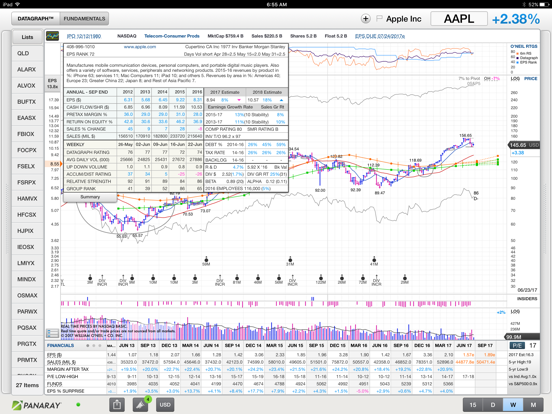Viewport: 552px width, 414px height.
Task: Select EAASX in the symbol list
Action: click(x=27, y=118)
